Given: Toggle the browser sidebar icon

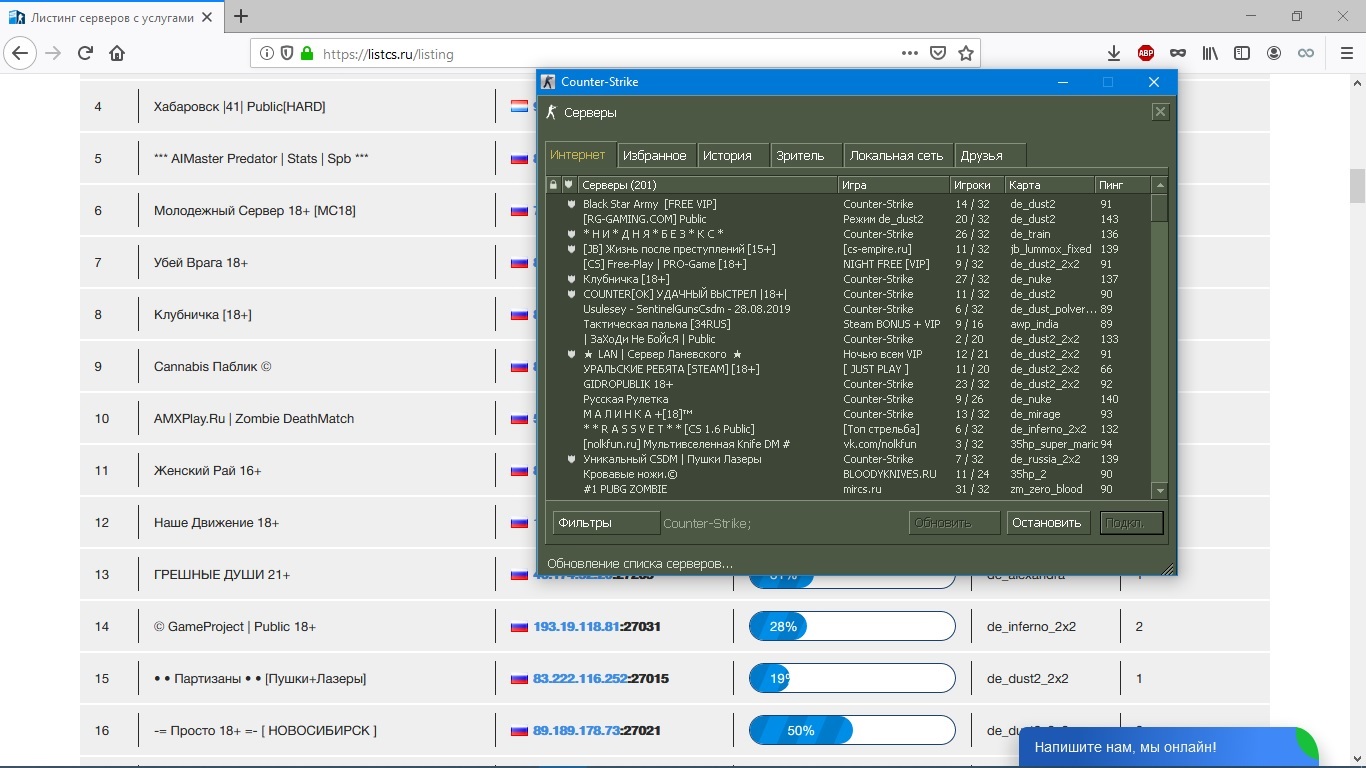Looking at the screenshot, I should coord(1242,53).
